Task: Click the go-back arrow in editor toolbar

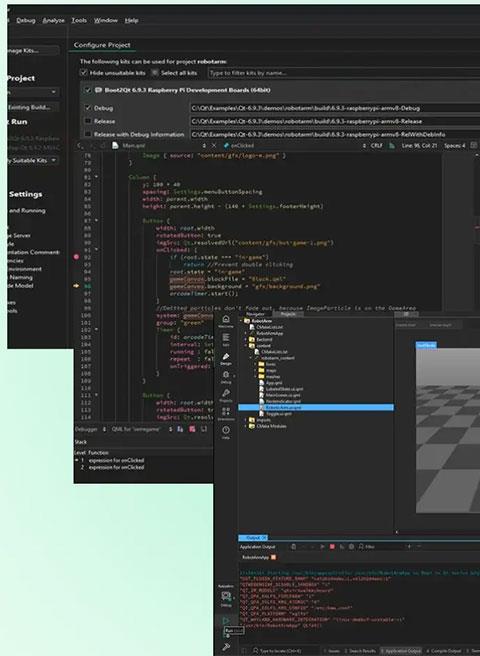Action: pos(80,146)
